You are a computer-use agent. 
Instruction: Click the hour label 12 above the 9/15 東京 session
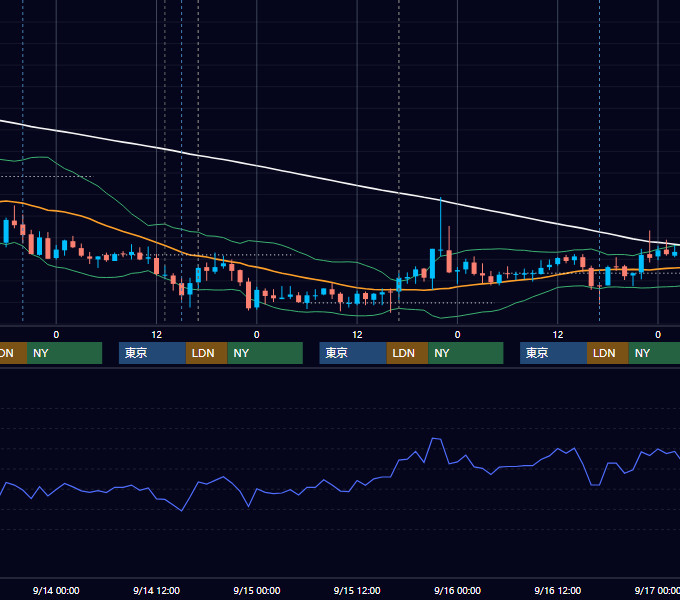coord(357,335)
